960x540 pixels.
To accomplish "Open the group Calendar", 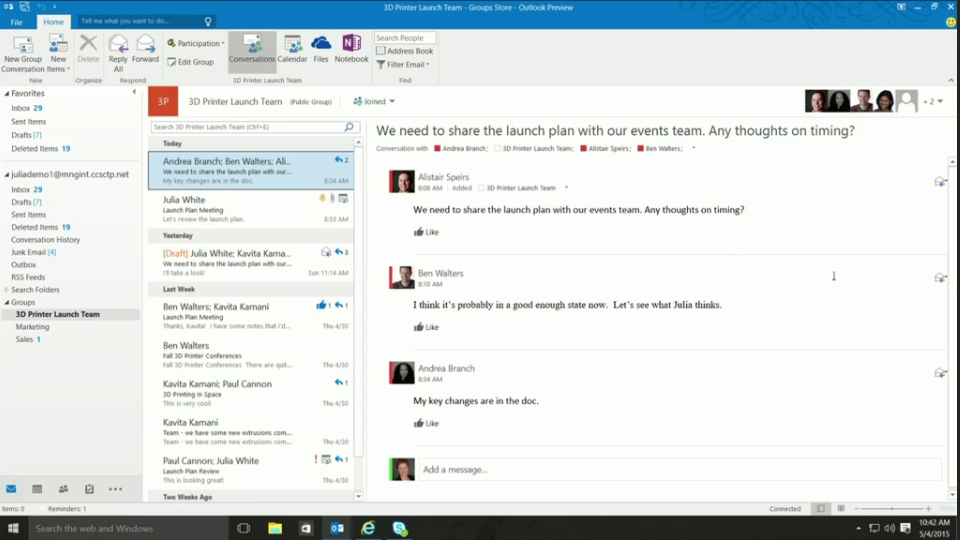I will 292,49.
